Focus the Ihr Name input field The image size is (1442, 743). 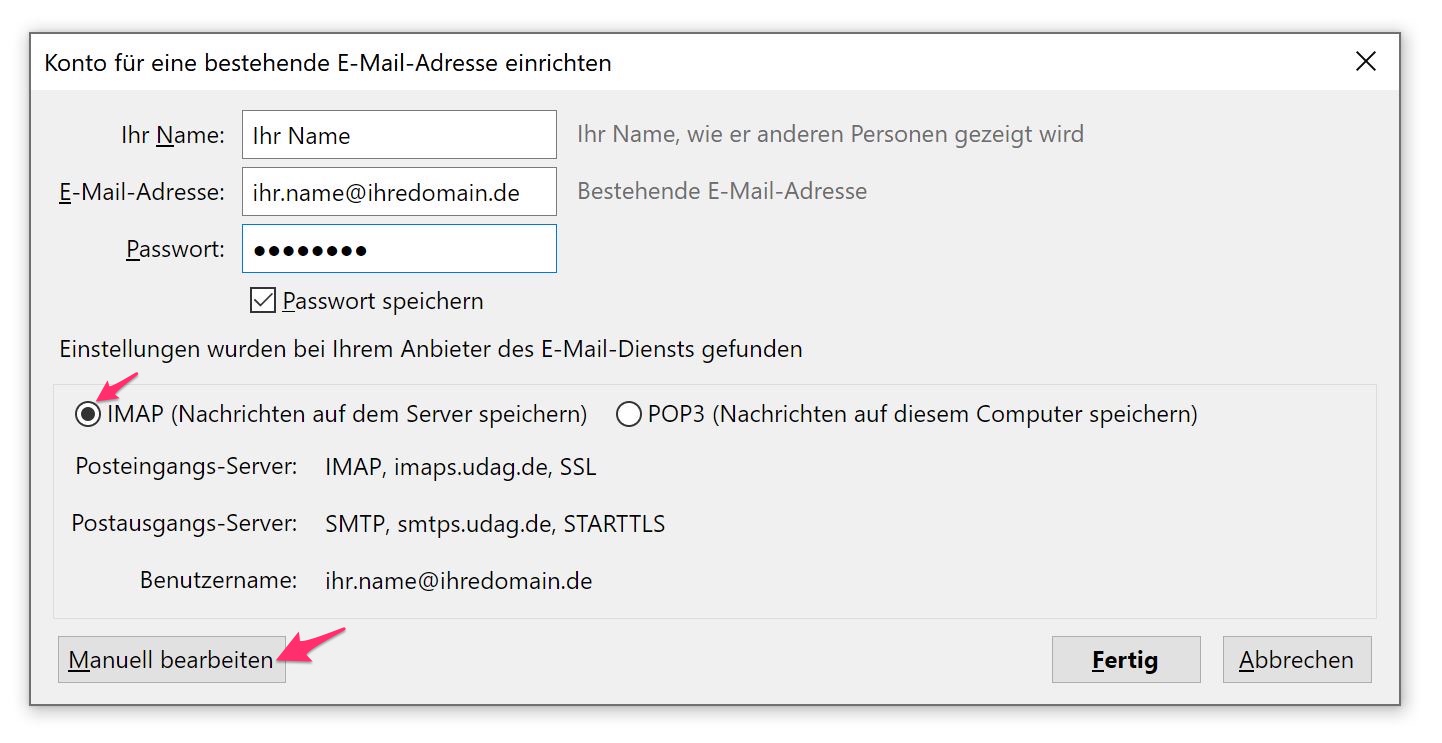click(399, 135)
